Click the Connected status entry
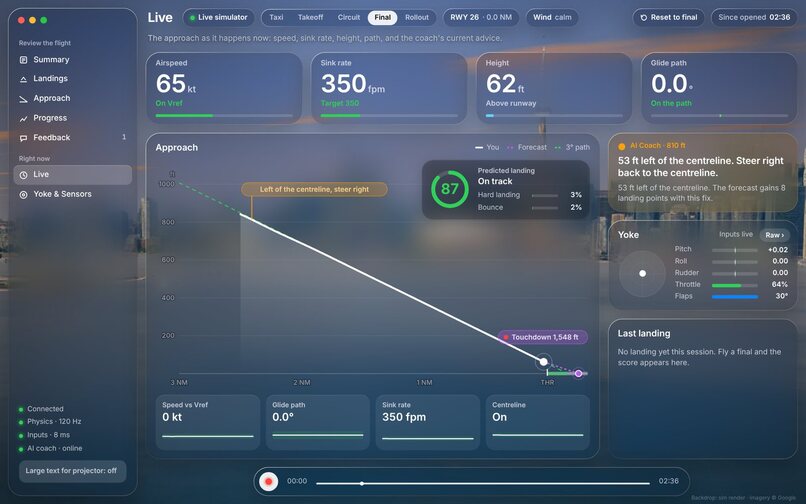 coord(41,409)
